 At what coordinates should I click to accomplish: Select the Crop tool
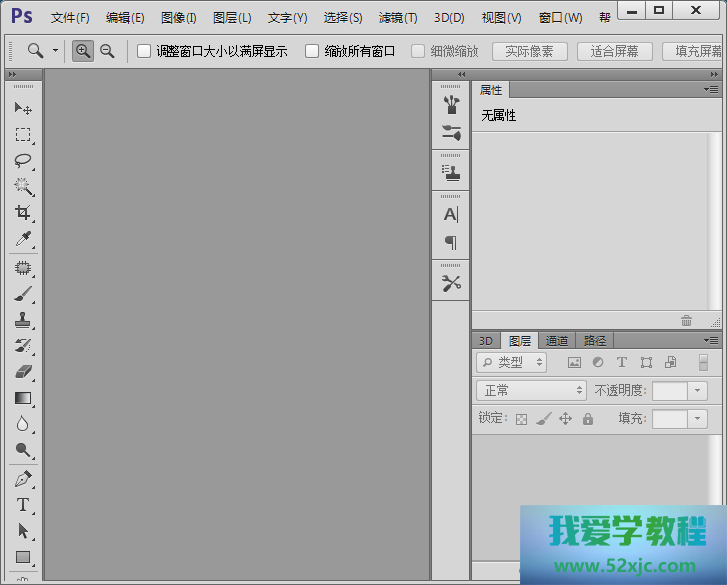23,212
